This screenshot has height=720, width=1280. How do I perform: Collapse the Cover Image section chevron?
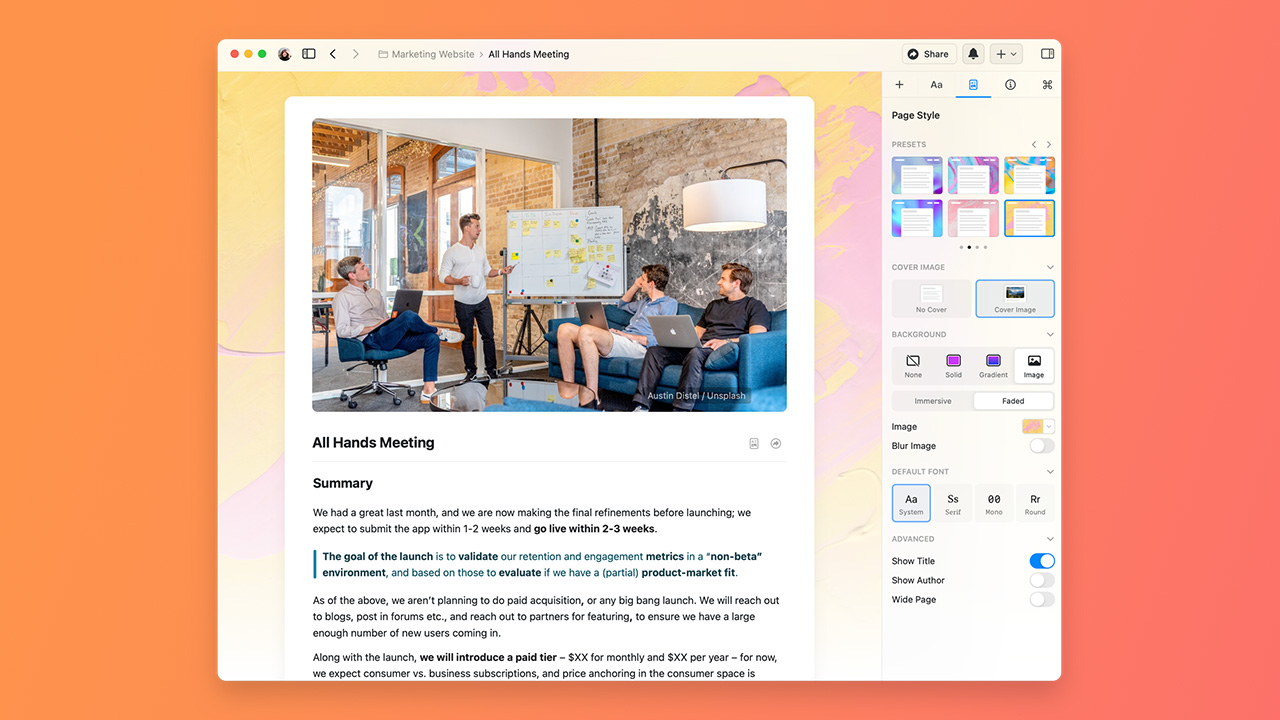pos(1049,267)
